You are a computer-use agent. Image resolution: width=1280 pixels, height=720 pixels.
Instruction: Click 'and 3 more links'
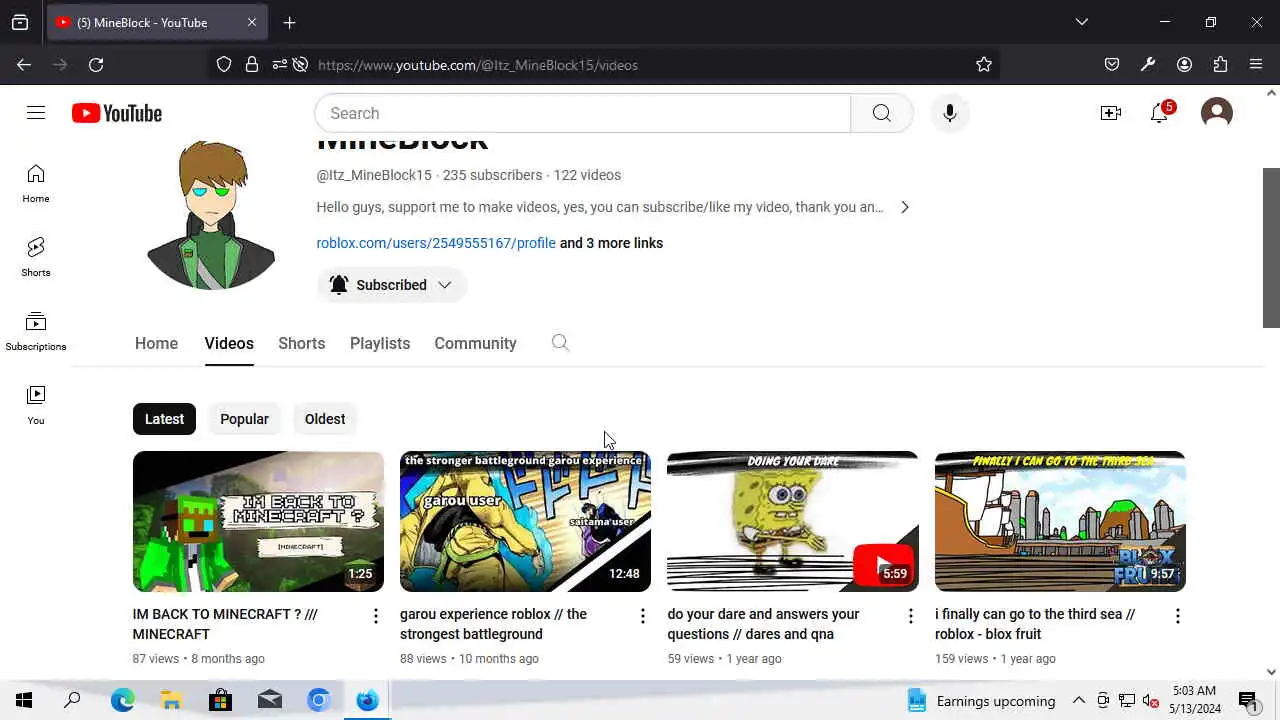[x=611, y=243]
